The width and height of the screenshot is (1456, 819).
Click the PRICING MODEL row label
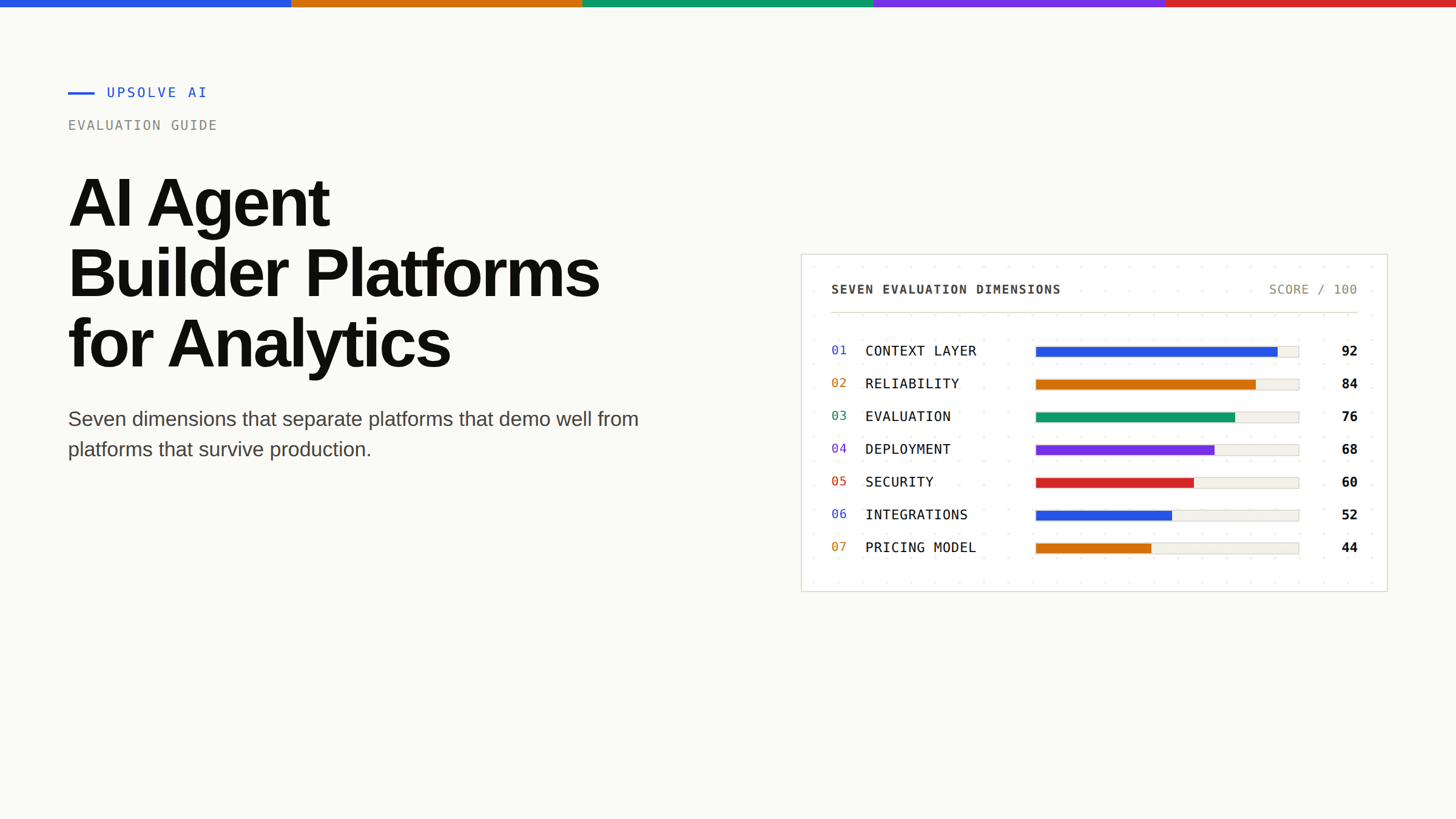[921, 548]
